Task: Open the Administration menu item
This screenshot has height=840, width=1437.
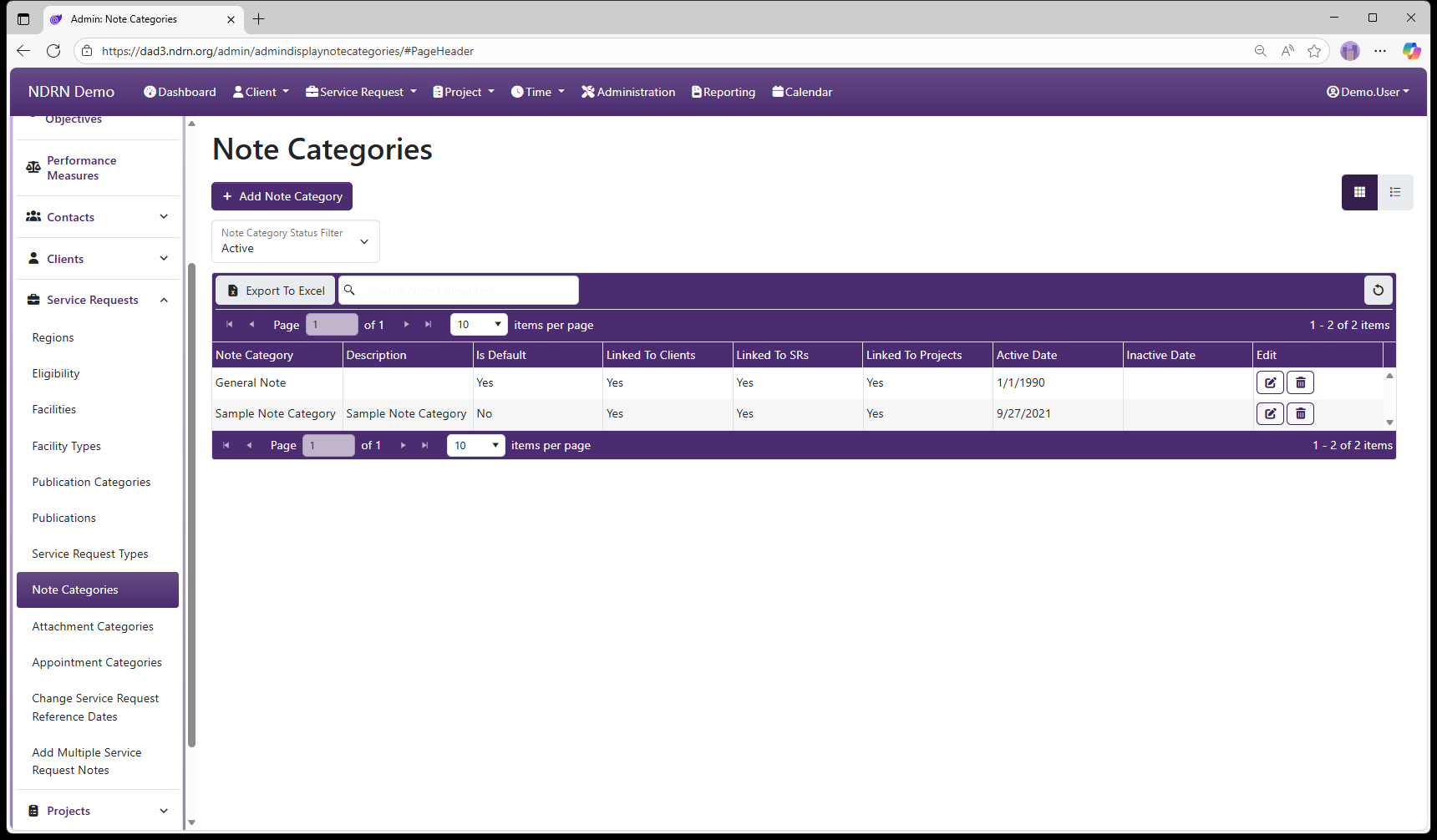Action: (628, 92)
